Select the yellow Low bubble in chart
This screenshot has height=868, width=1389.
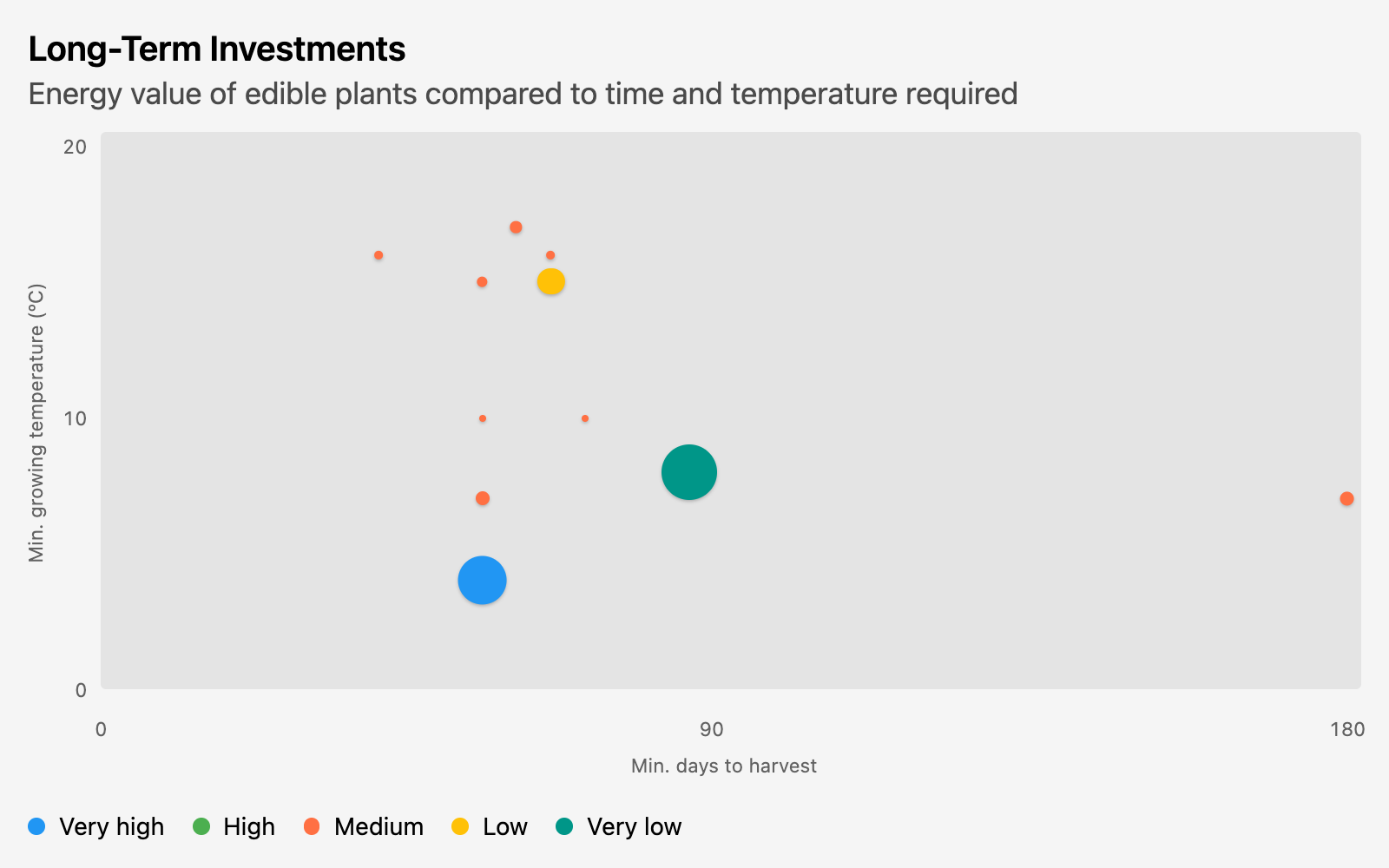tap(551, 282)
